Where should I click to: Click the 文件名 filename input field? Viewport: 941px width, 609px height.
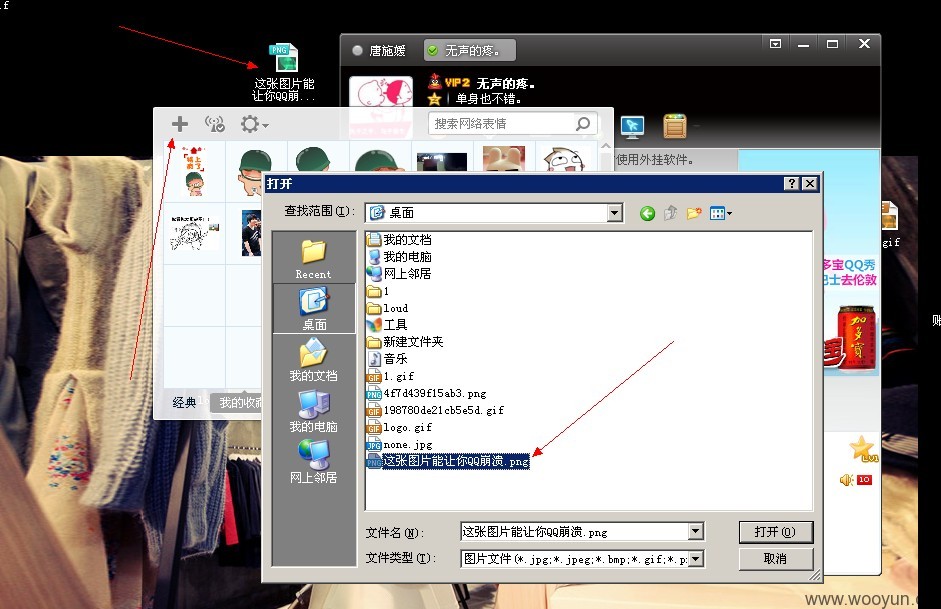[574, 532]
